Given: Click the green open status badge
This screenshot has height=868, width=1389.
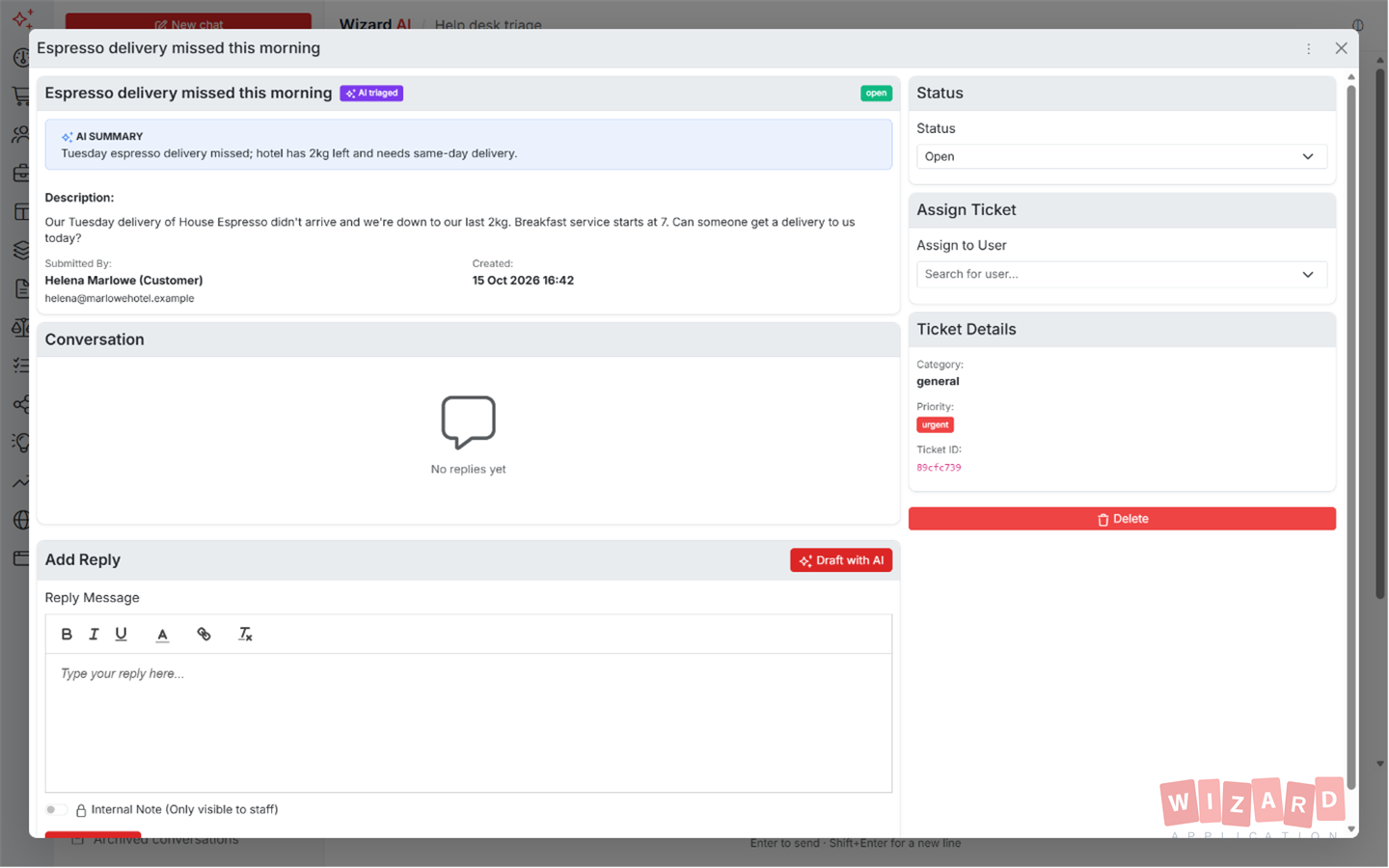Looking at the screenshot, I should pyautogui.click(x=876, y=94).
